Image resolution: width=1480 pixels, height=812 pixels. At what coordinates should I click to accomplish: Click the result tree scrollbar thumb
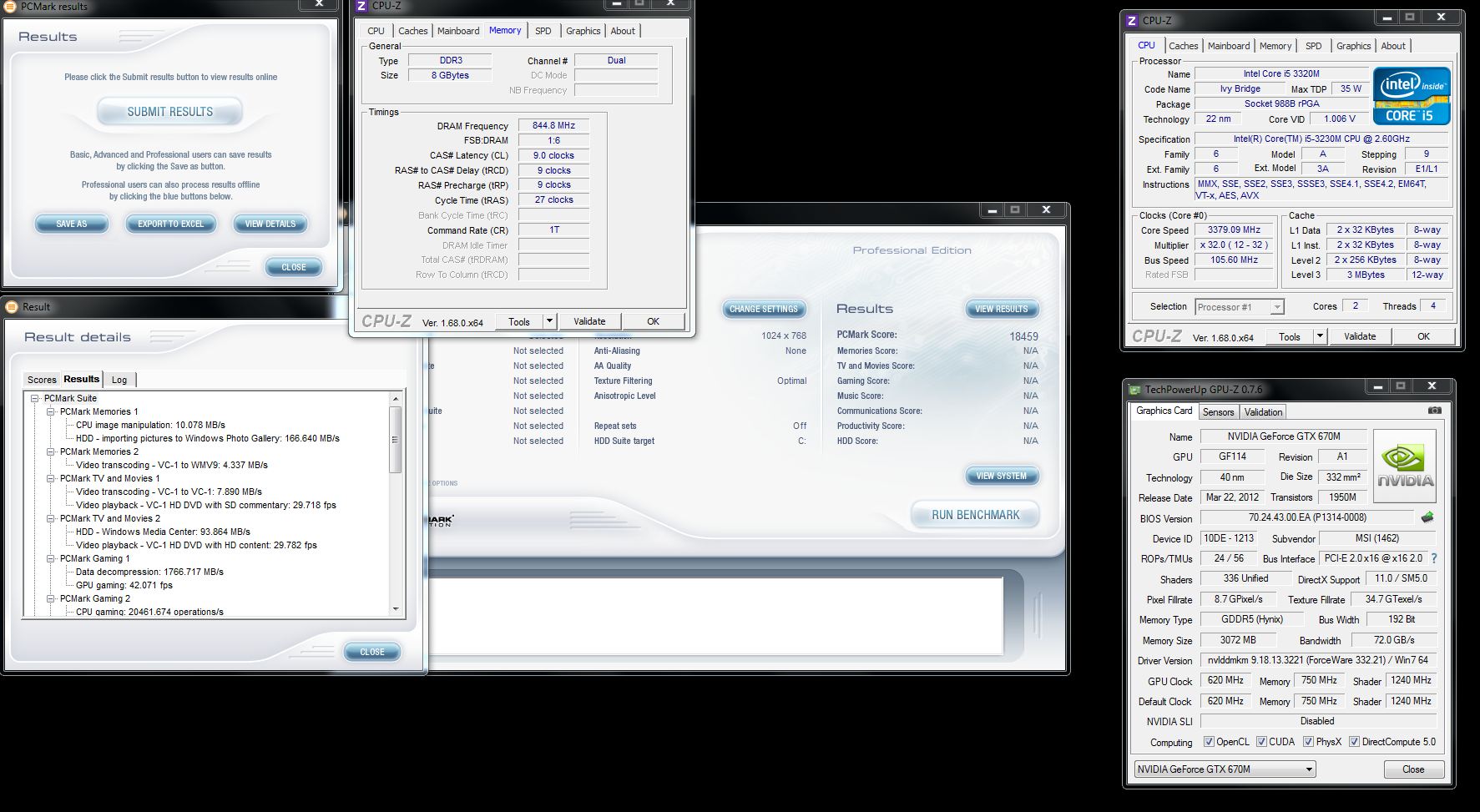(396, 439)
